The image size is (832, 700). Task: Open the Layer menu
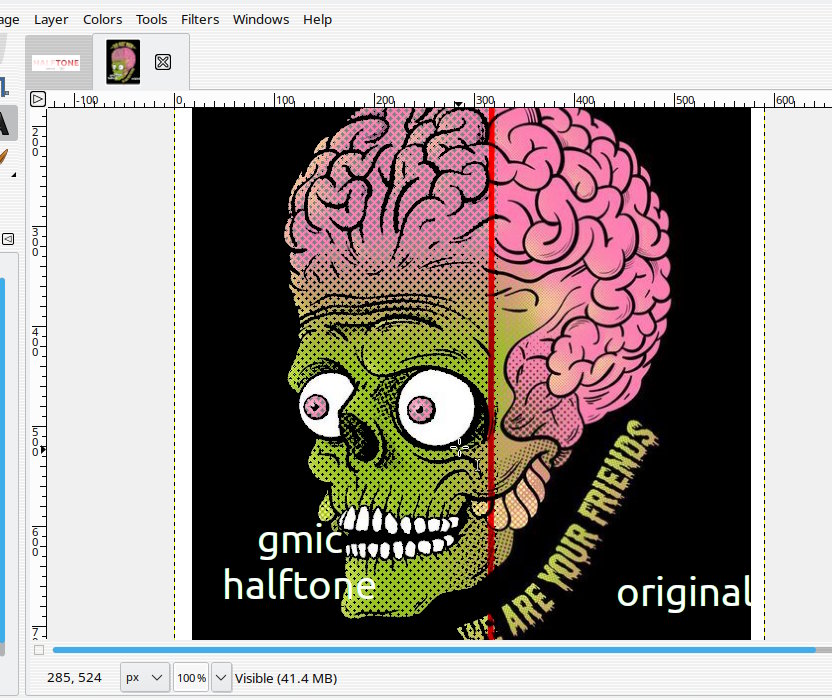[x=51, y=19]
